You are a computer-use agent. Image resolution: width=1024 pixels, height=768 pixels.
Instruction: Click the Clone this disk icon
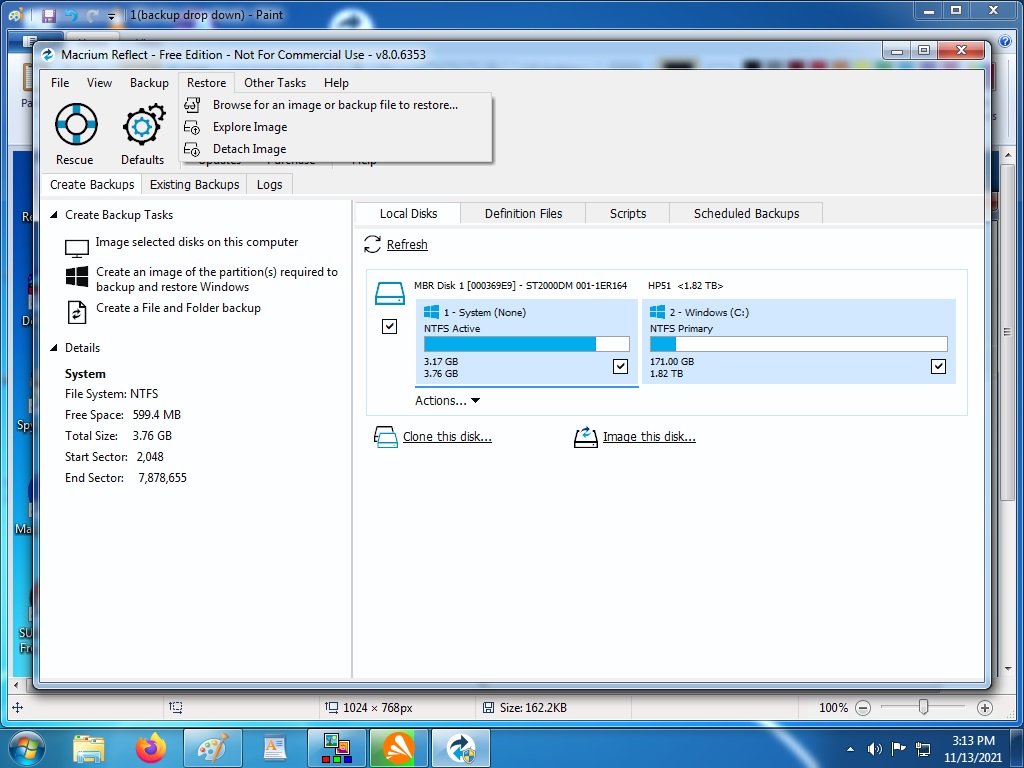pyautogui.click(x=385, y=437)
